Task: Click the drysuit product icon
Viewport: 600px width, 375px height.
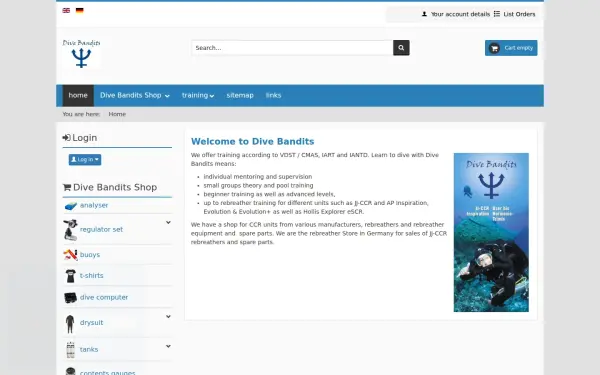Action: point(70,324)
